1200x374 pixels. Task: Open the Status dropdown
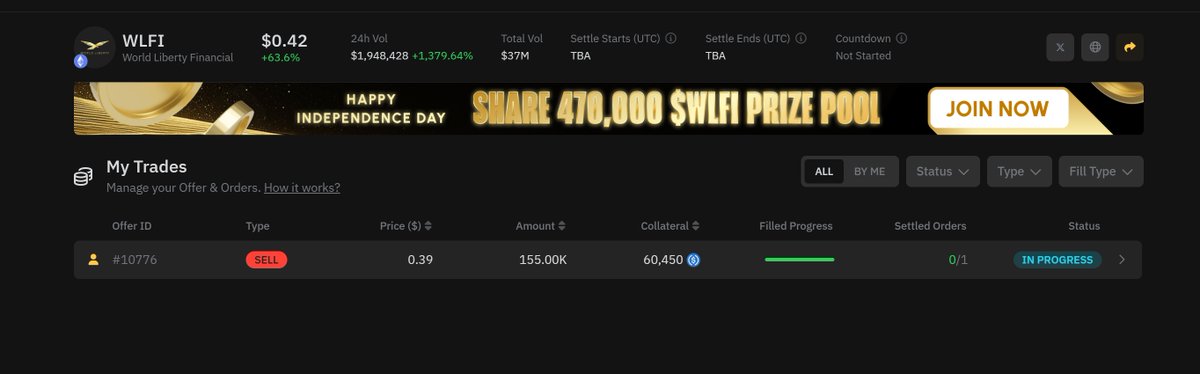(942, 171)
